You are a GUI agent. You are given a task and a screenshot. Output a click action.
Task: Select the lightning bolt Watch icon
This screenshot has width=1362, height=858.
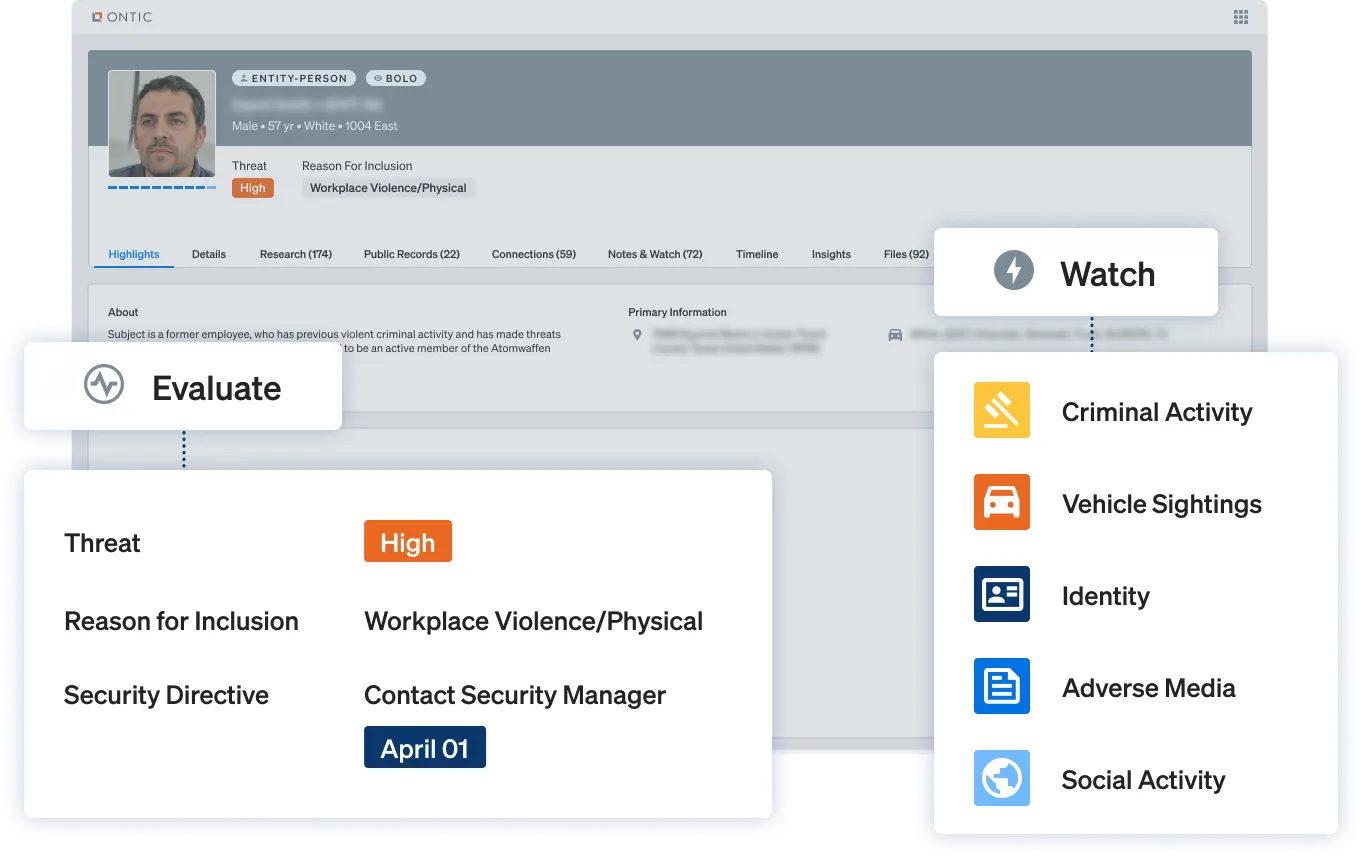point(1013,271)
